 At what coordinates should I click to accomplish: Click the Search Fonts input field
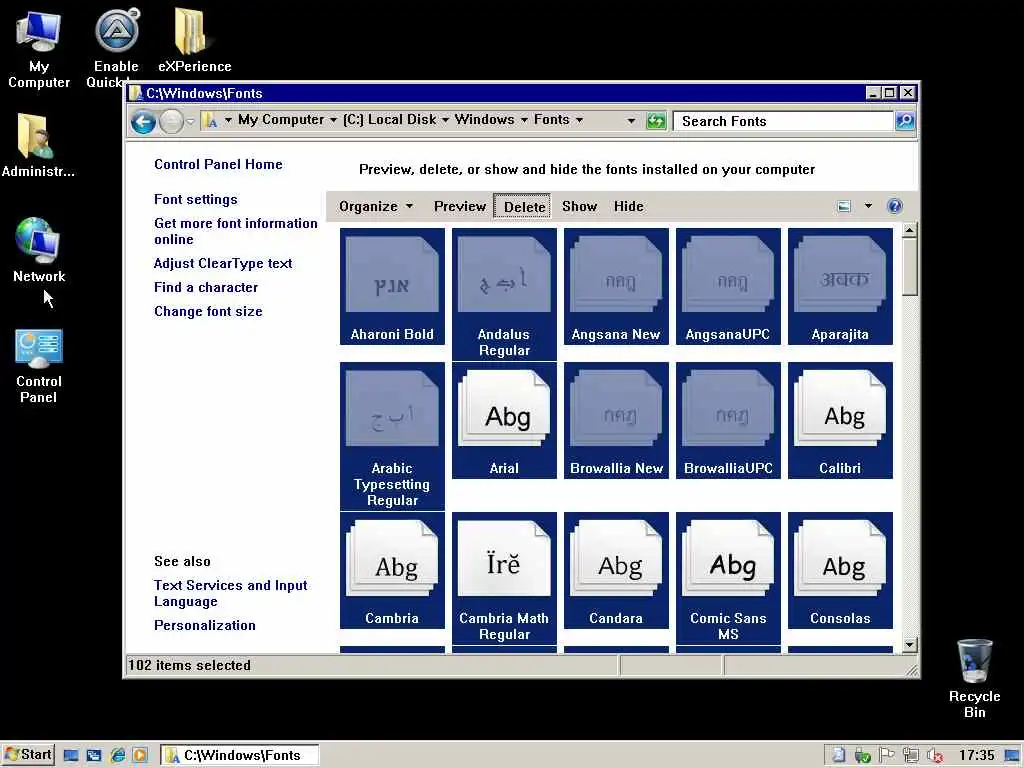click(782, 121)
